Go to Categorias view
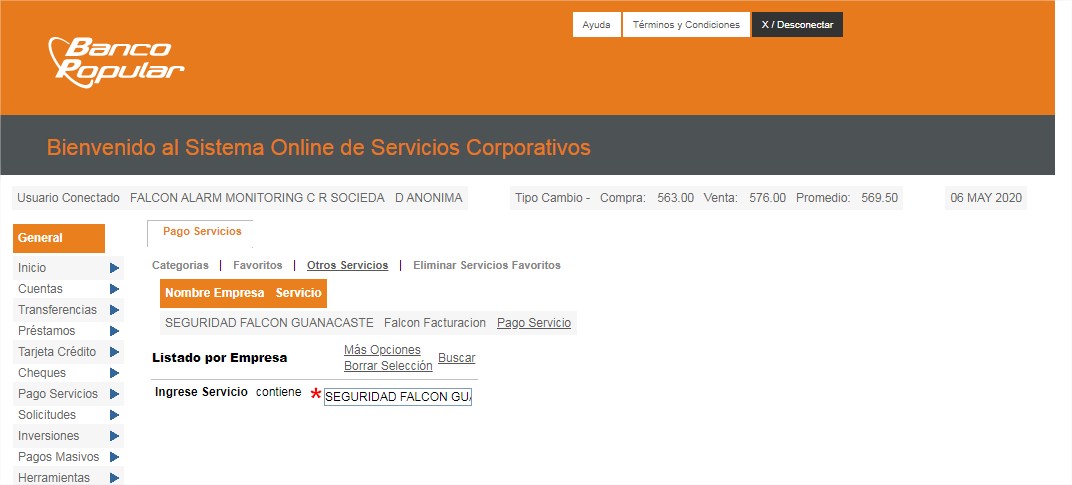Screen dimensions: 1072x485 (180, 265)
